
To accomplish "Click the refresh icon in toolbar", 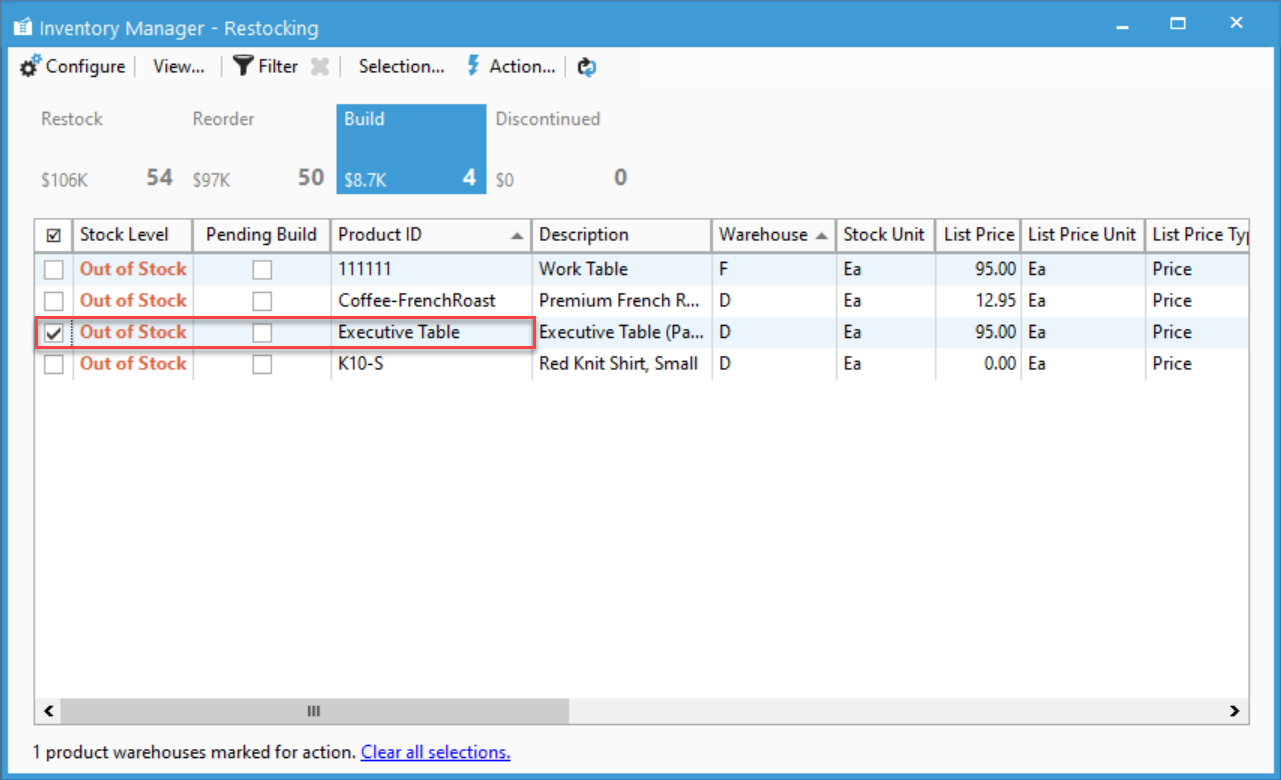I will click(587, 67).
